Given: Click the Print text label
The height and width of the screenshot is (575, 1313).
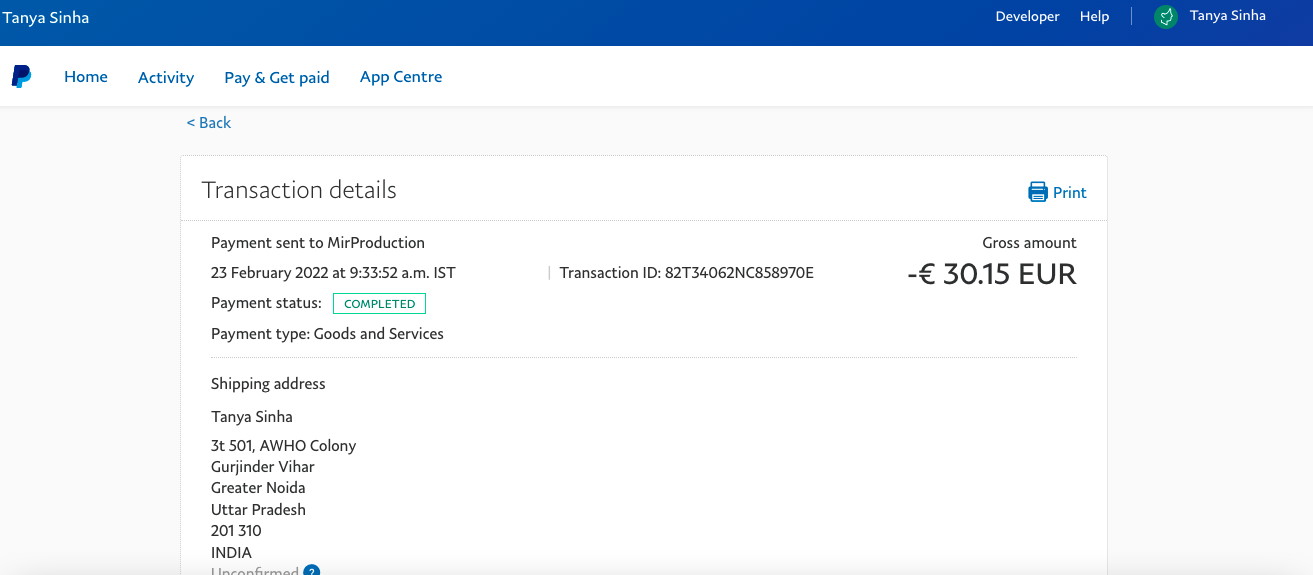Looking at the screenshot, I should click(x=1069, y=192).
